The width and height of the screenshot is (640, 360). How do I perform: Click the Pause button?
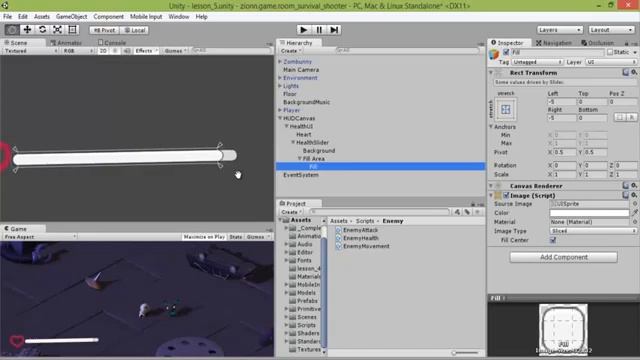coord(319,30)
